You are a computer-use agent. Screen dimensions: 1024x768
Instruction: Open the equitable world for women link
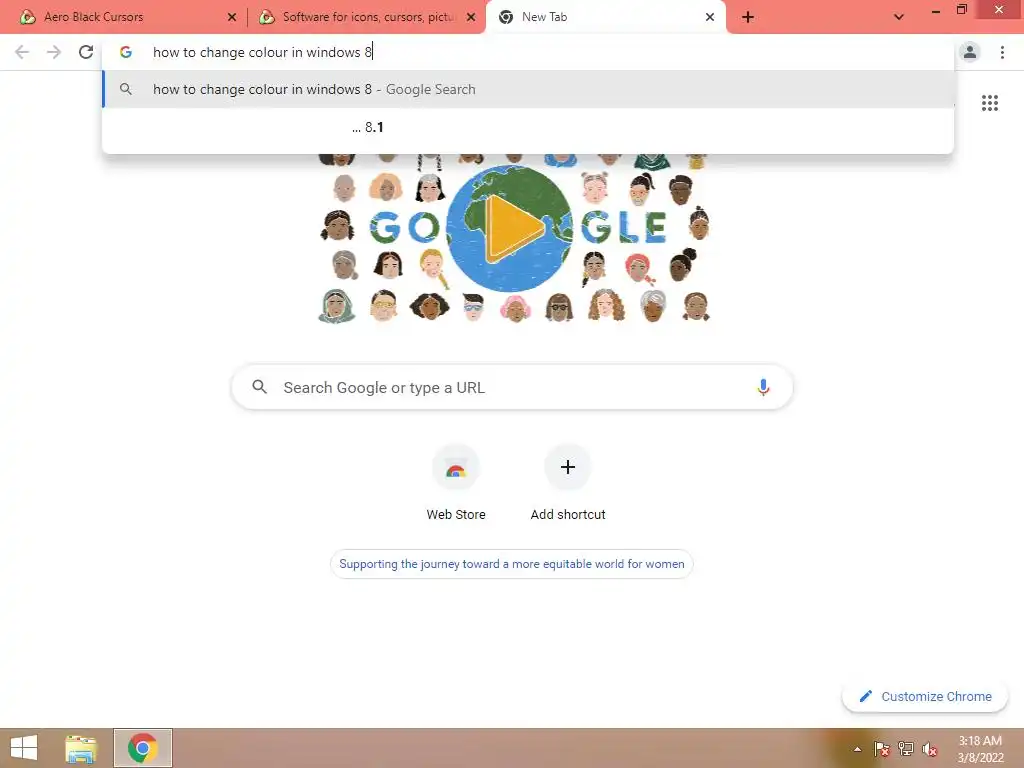coord(512,564)
